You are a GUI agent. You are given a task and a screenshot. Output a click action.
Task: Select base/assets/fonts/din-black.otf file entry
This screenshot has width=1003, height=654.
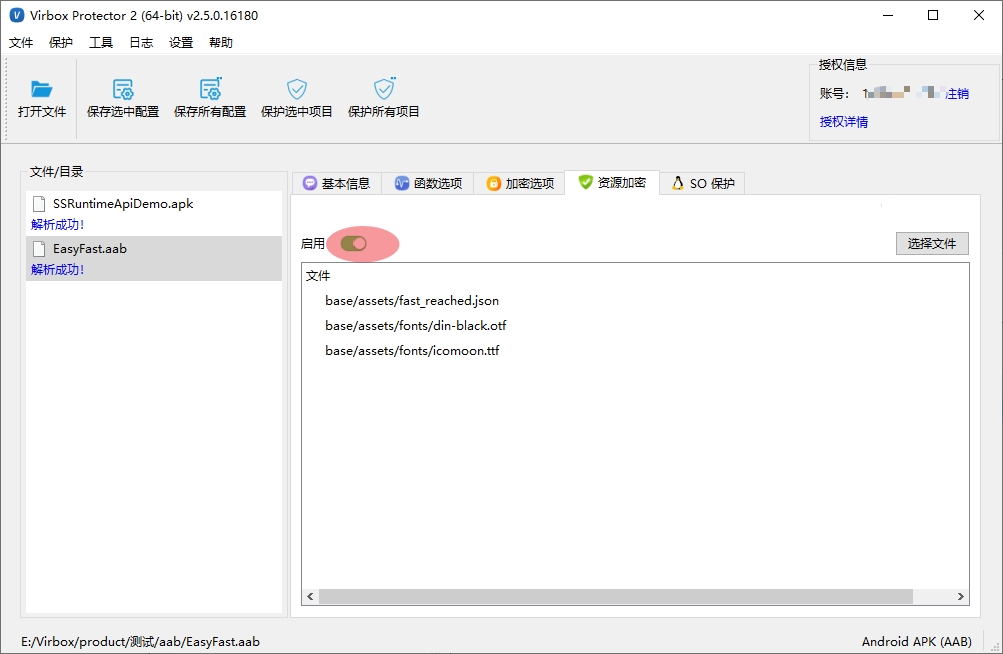[x=415, y=325]
